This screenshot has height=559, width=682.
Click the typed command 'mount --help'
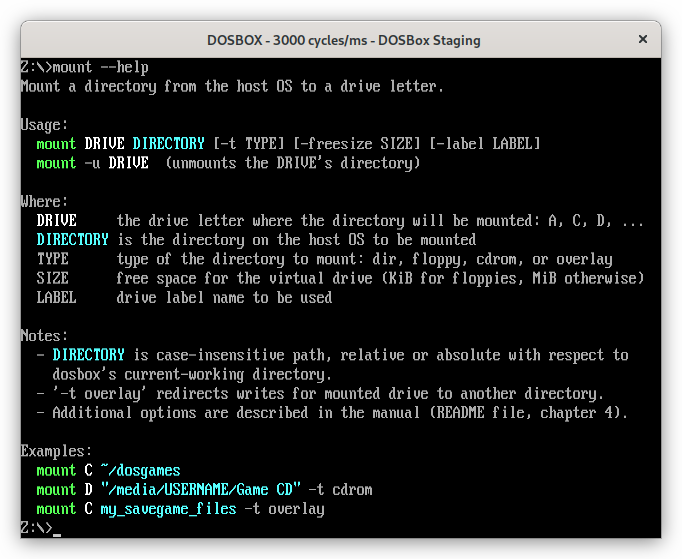tap(100, 67)
